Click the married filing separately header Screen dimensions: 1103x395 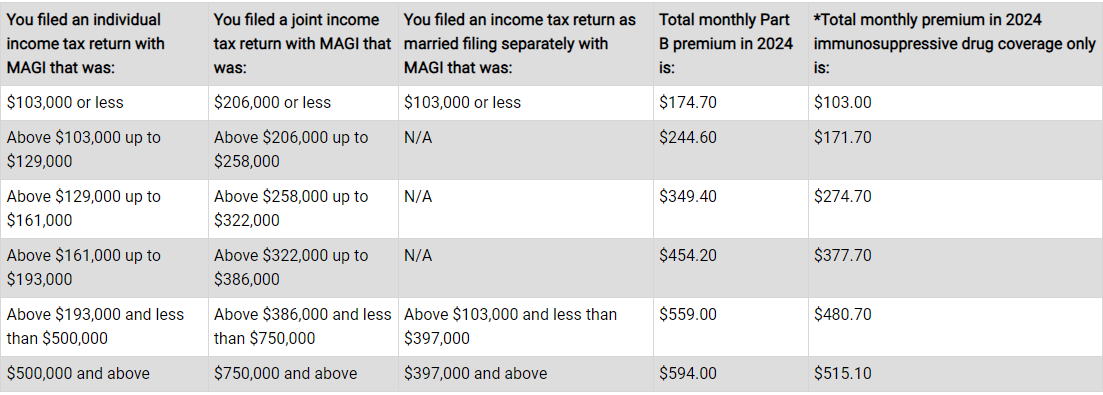point(525,43)
